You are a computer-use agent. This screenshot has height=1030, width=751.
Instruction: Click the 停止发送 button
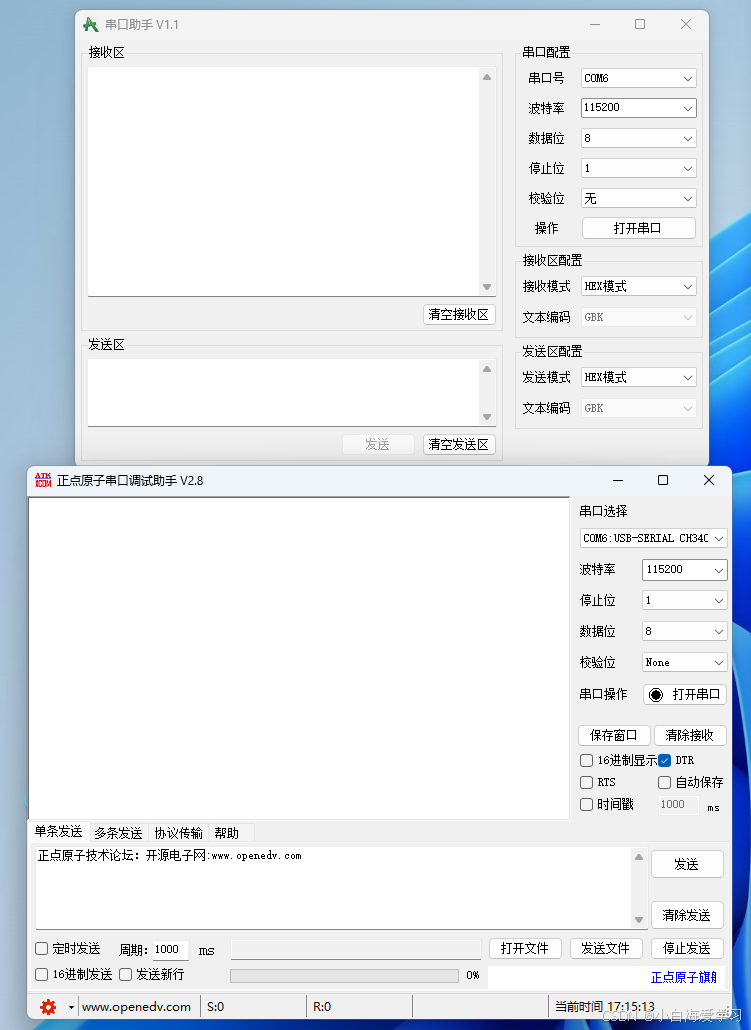click(687, 949)
